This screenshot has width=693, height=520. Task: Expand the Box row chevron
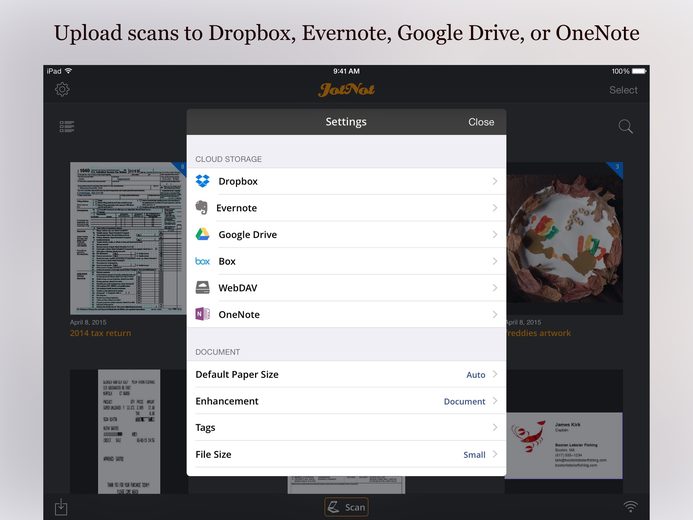pyautogui.click(x=495, y=261)
